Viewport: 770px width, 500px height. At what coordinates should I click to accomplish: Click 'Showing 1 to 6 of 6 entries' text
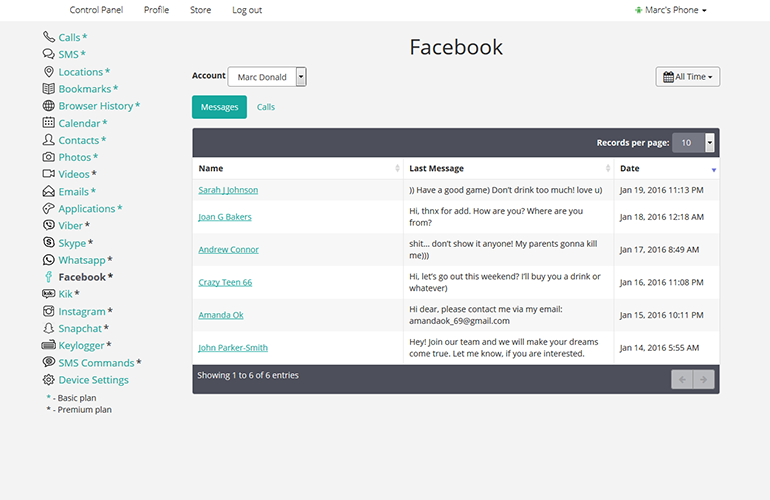(248, 375)
